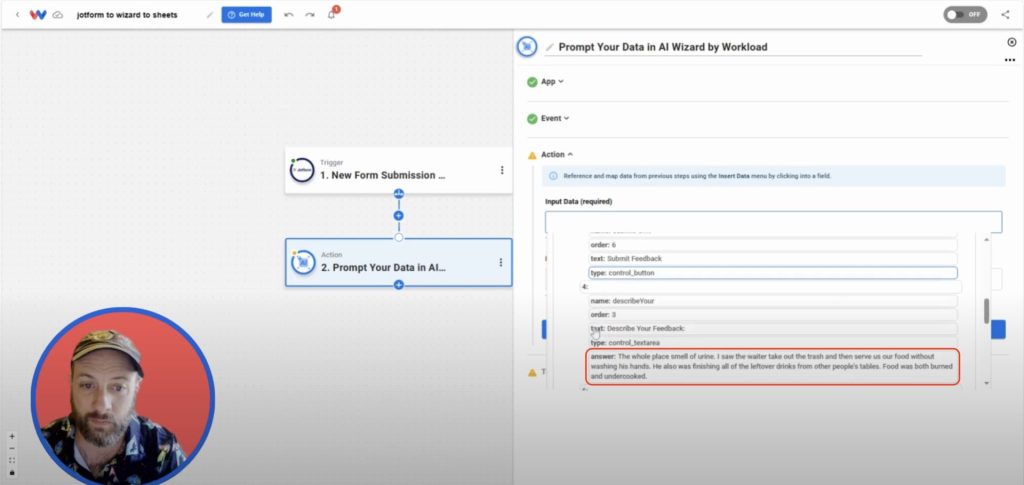The image size is (1024, 485).
Task: Click the cloud save status icon
Action: (x=57, y=14)
